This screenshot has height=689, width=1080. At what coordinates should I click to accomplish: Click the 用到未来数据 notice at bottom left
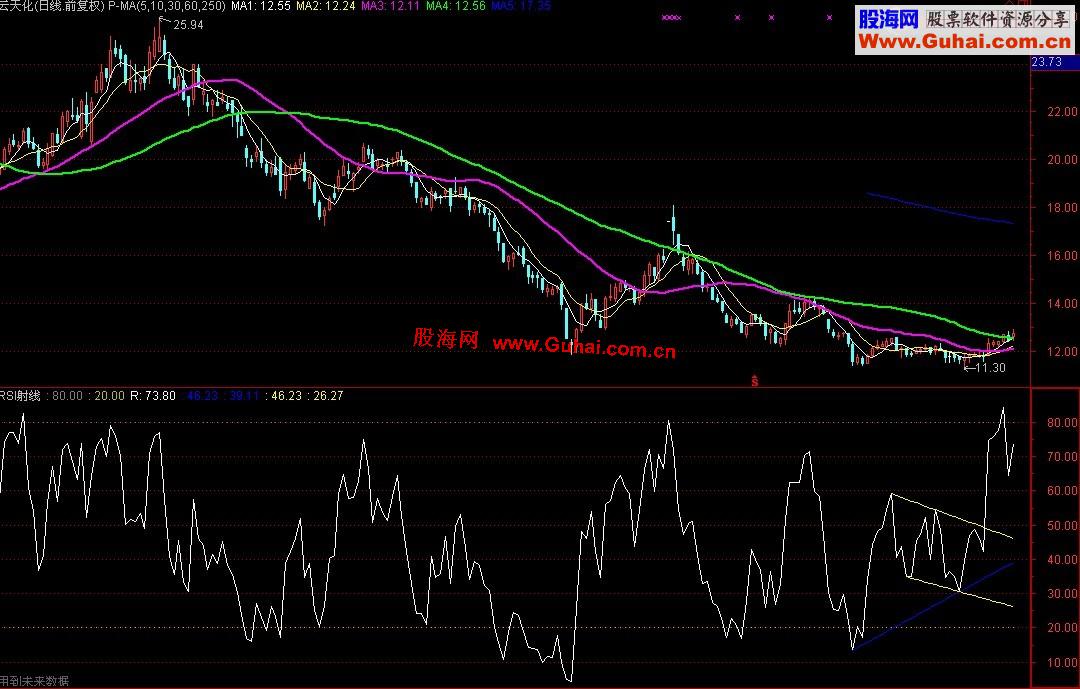click(34, 681)
